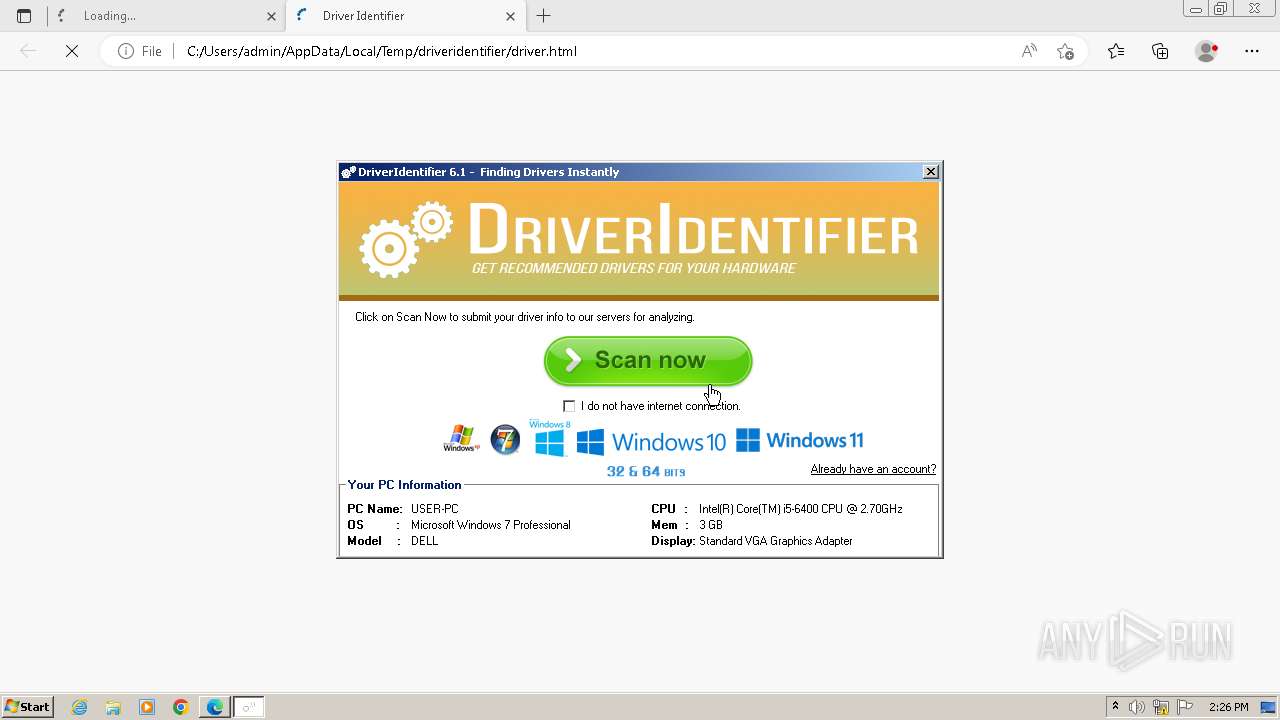Viewport: 1280px width, 720px height.
Task: Select the Driver Identifier browser tab
Action: point(405,16)
